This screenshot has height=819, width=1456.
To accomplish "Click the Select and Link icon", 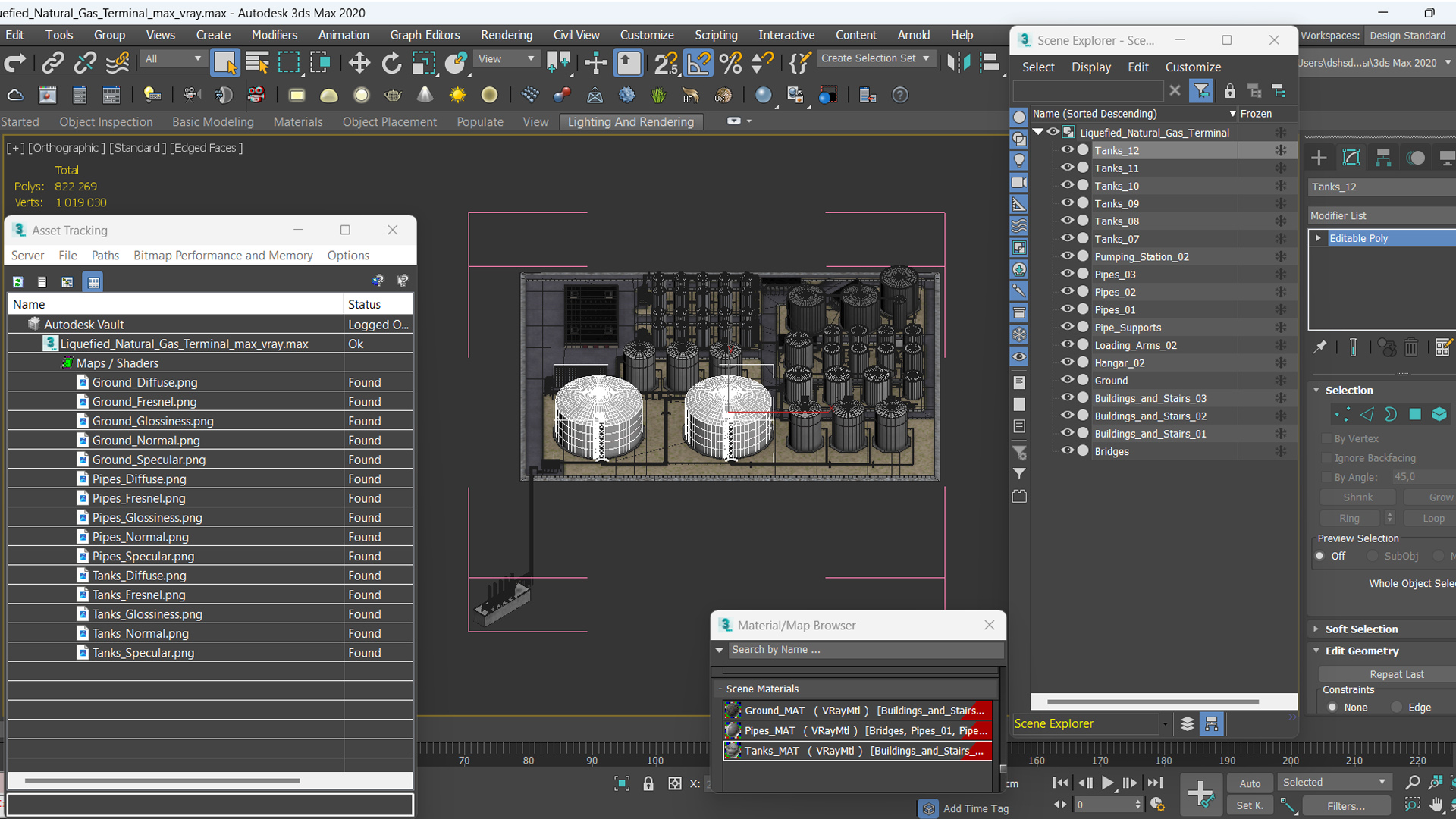I will click(52, 63).
